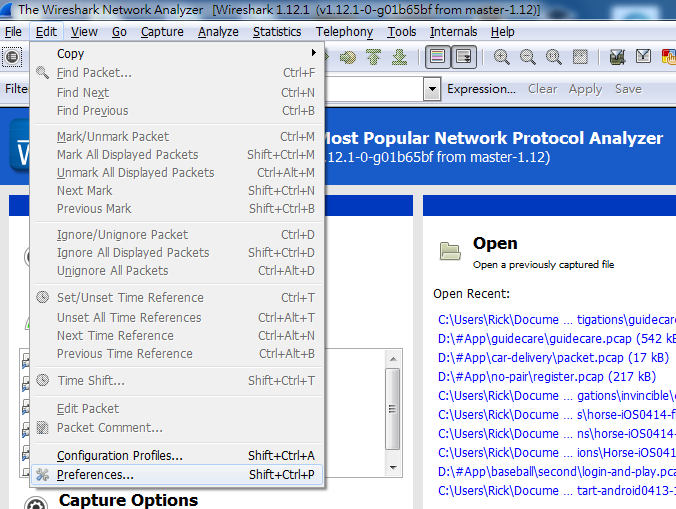
Task: Toggle Auto scroll in live capture
Action: tap(464, 57)
